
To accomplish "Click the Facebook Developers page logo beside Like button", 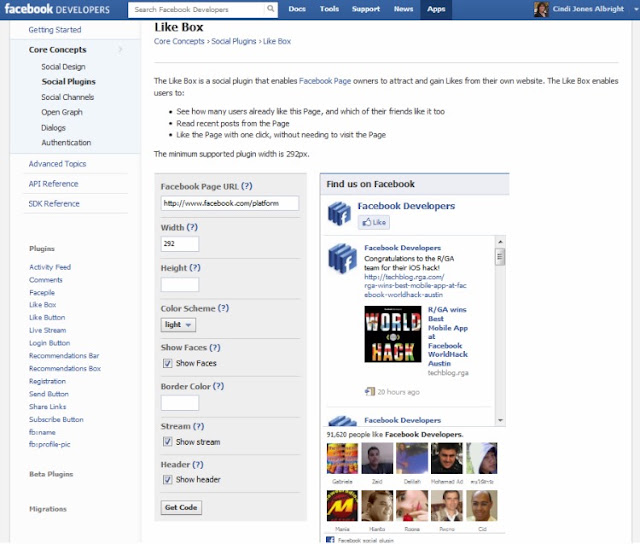I will click(339, 213).
